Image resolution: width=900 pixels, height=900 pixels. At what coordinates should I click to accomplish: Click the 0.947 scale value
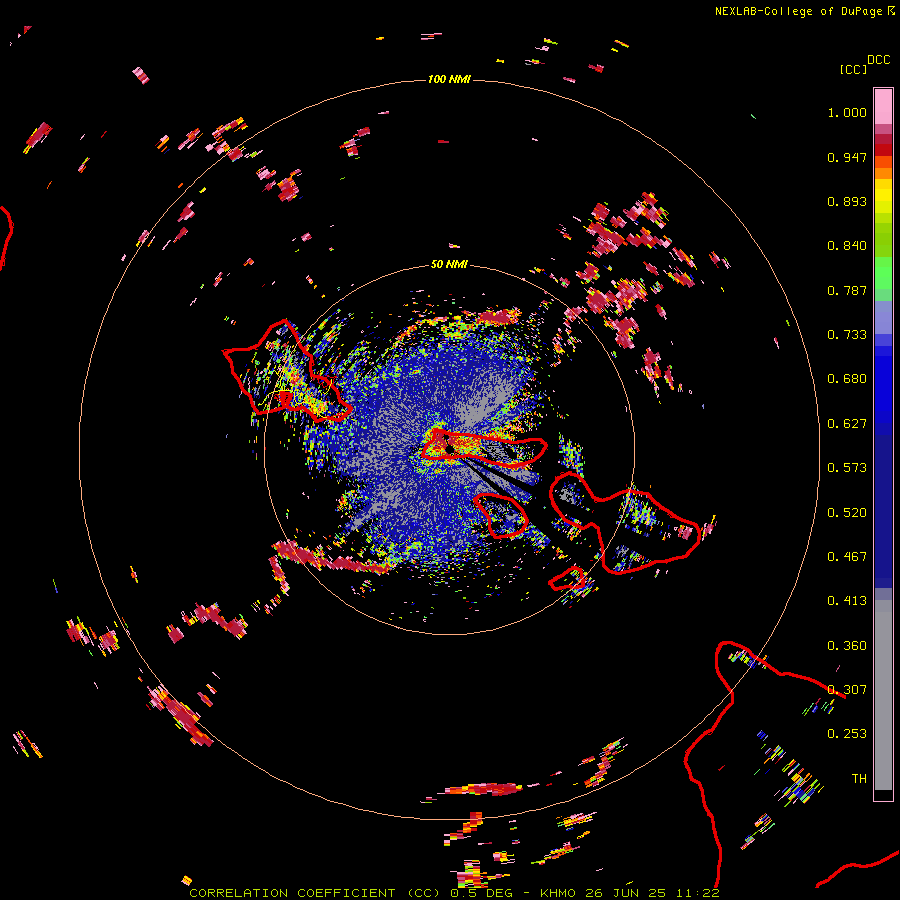pyautogui.click(x=847, y=157)
